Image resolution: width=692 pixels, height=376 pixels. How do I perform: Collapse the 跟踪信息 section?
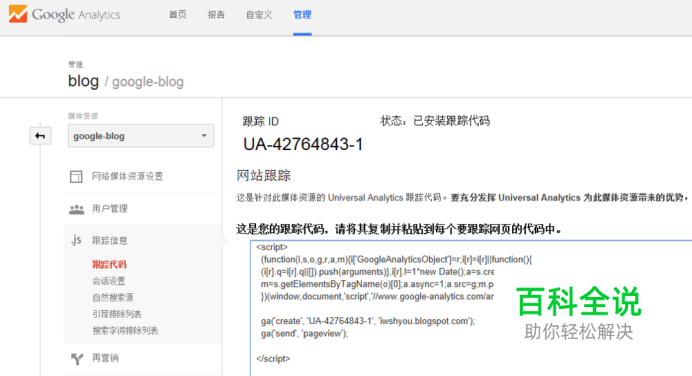click(110, 241)
